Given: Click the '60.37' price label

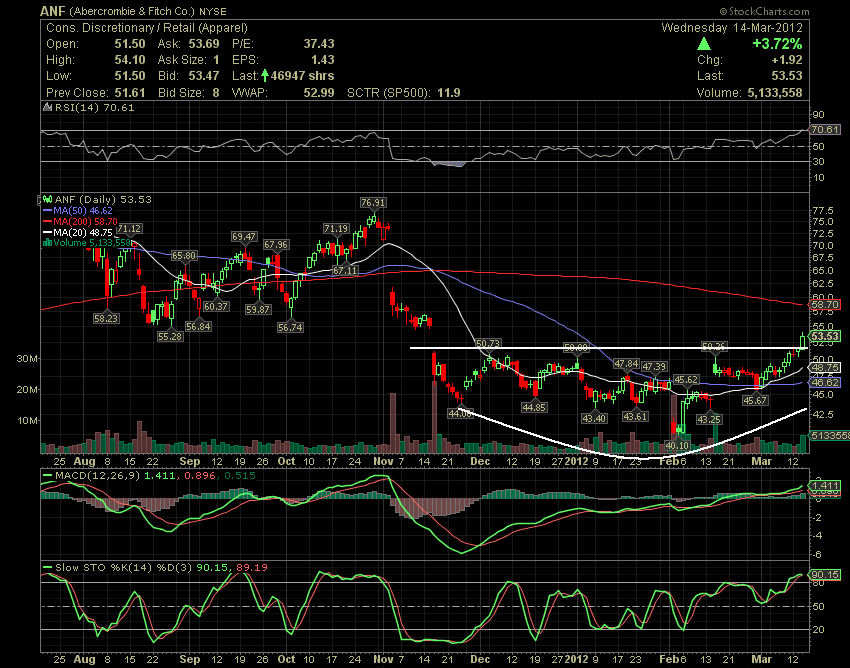Looking at the screenshot, I should [216, 307].
